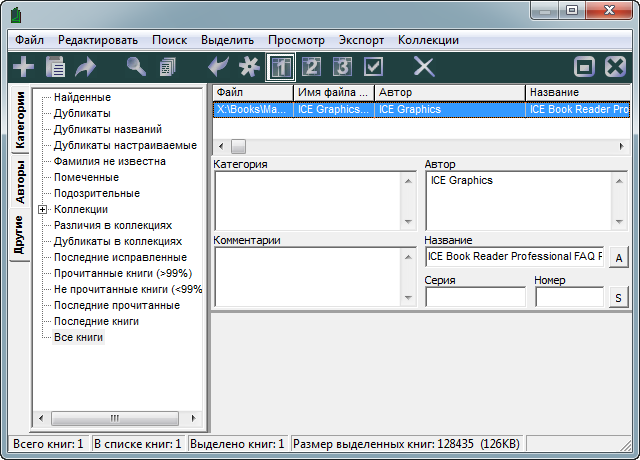
Task: Open the Экспорт menu
Action: [x=361, y=40]
